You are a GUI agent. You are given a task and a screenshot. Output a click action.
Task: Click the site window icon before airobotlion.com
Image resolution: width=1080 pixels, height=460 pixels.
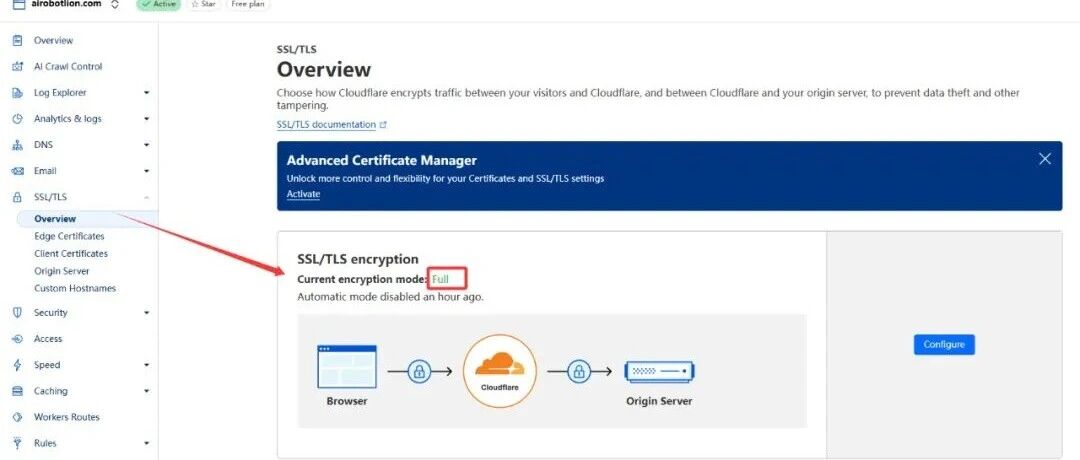point(19,4)
